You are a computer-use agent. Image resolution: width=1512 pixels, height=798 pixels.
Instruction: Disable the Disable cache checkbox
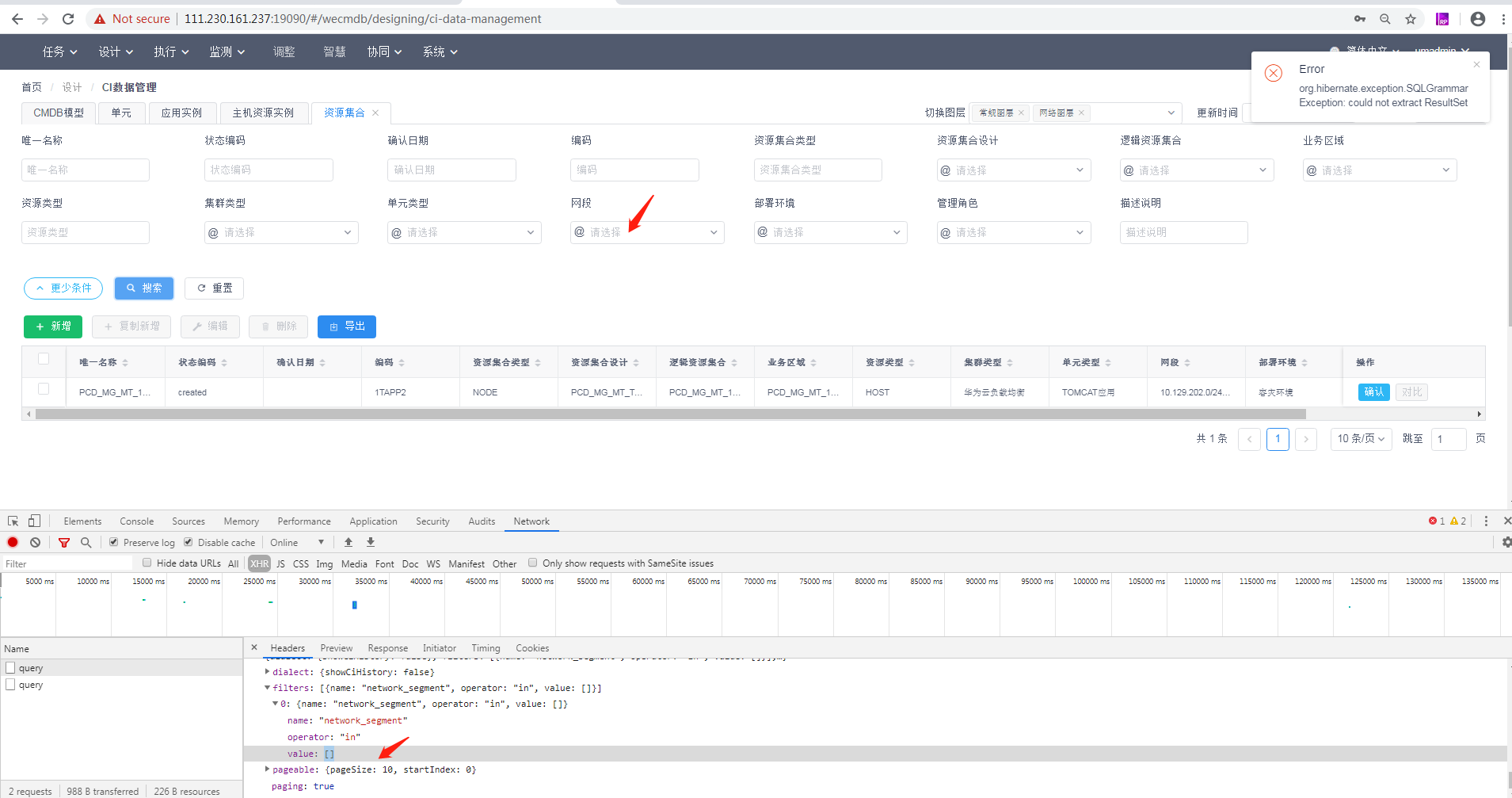[x=188, y=542]
